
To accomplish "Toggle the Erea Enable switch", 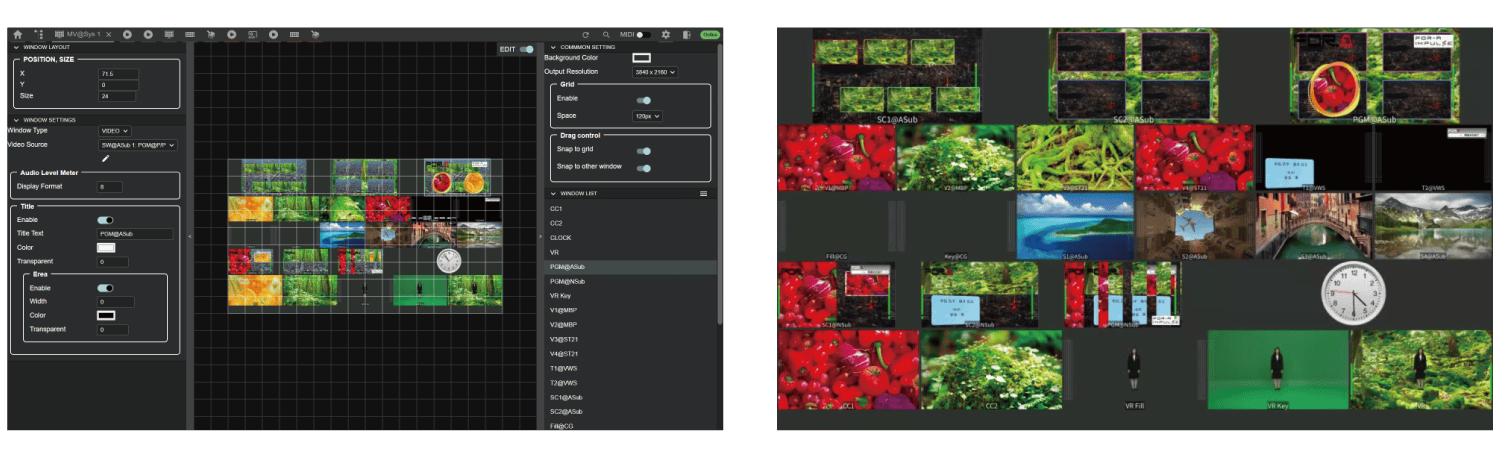I will coord(105,288).
